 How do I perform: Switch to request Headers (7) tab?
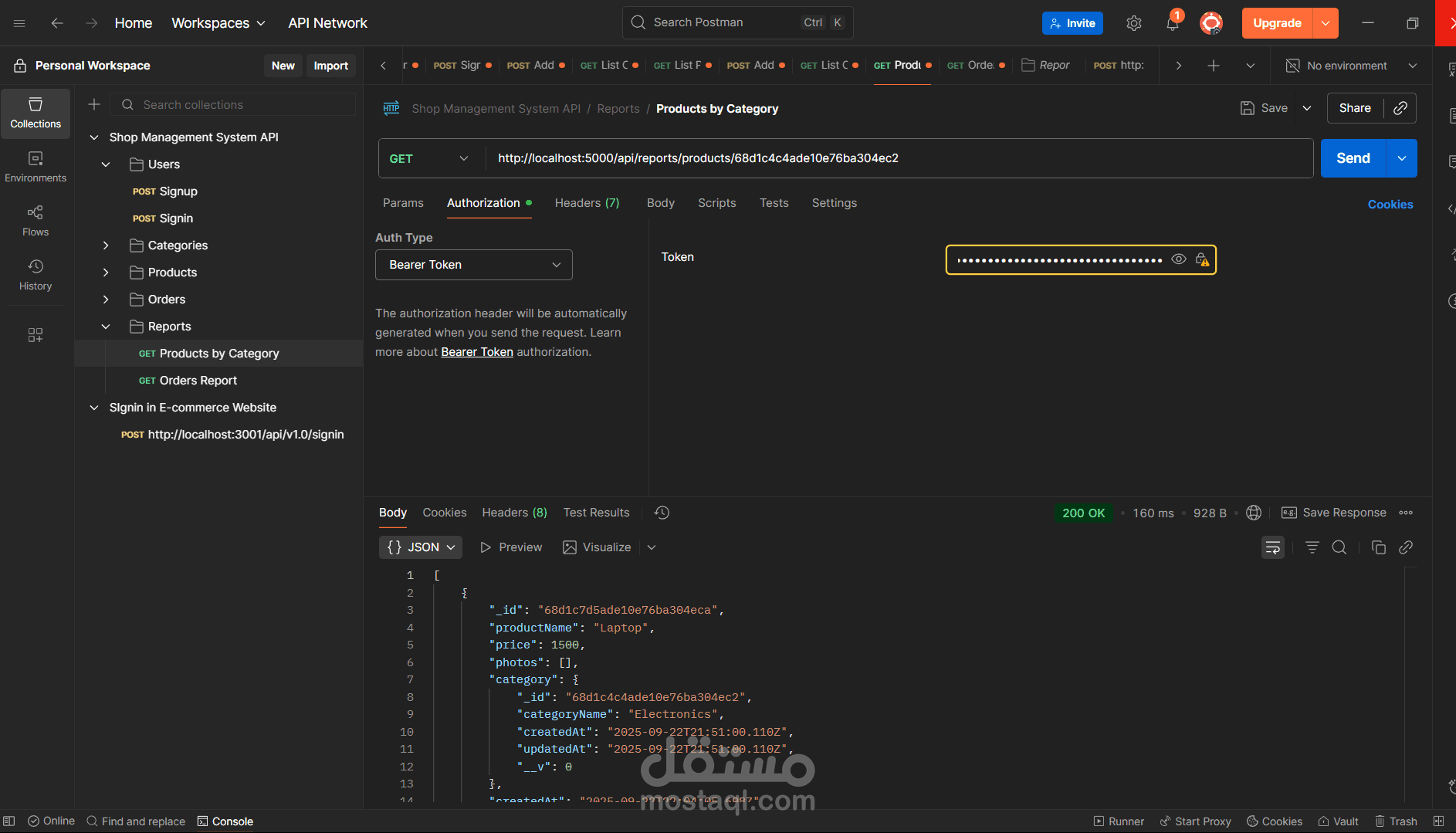(587, 203)
